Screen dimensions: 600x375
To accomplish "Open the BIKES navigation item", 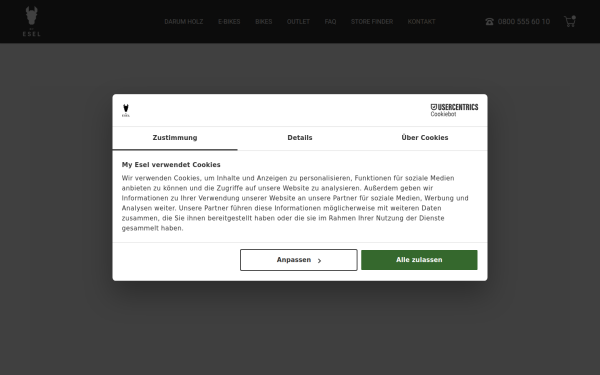I will [264, 22].
